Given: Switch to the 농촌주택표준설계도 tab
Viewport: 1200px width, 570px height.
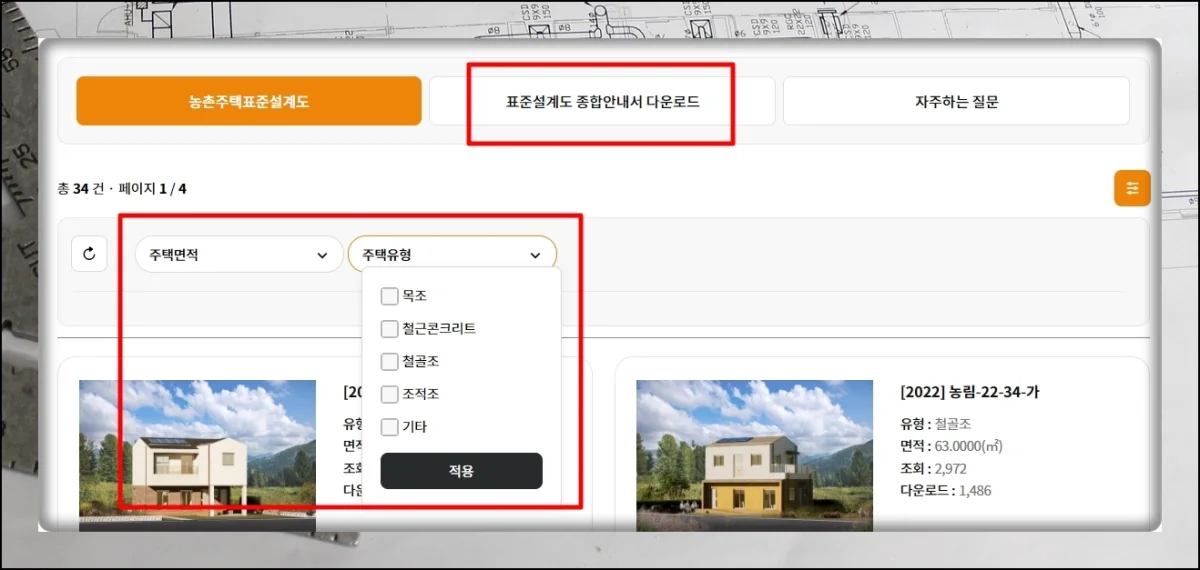Looking at the screenshot, I should (x=249, y=102).
